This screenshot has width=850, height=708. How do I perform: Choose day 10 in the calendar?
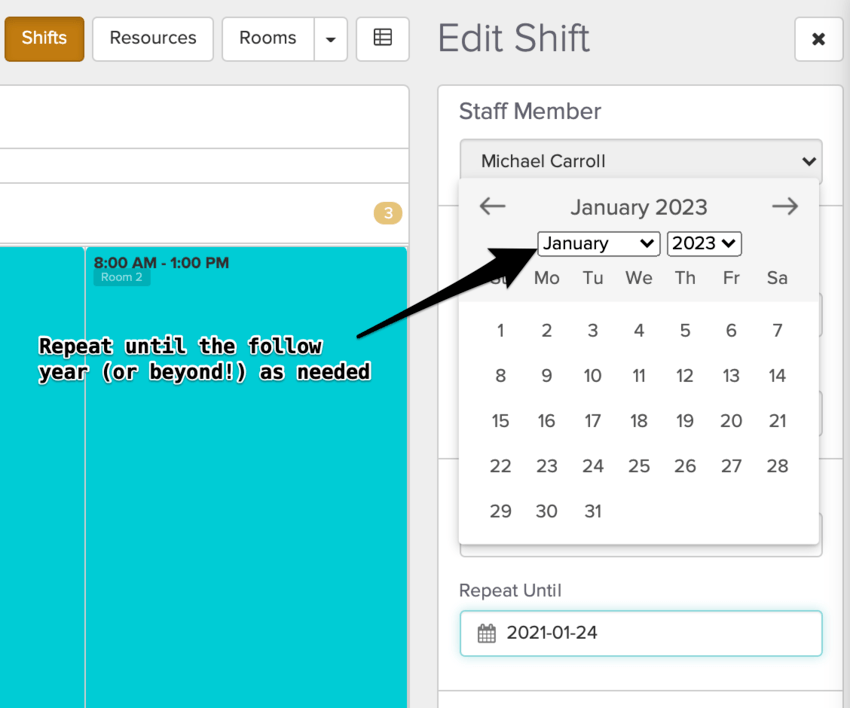click(x=593, y=375)
